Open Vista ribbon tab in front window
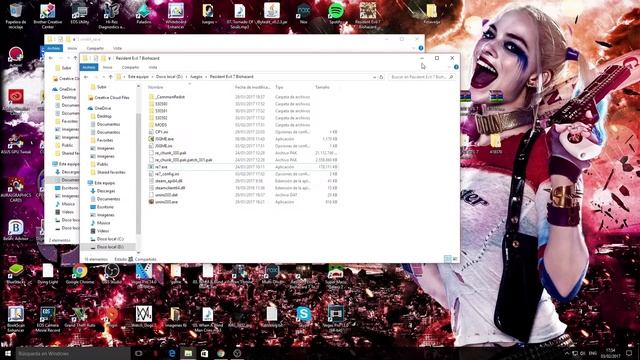This screenshot has width=640, height=360. pos(153,67)
